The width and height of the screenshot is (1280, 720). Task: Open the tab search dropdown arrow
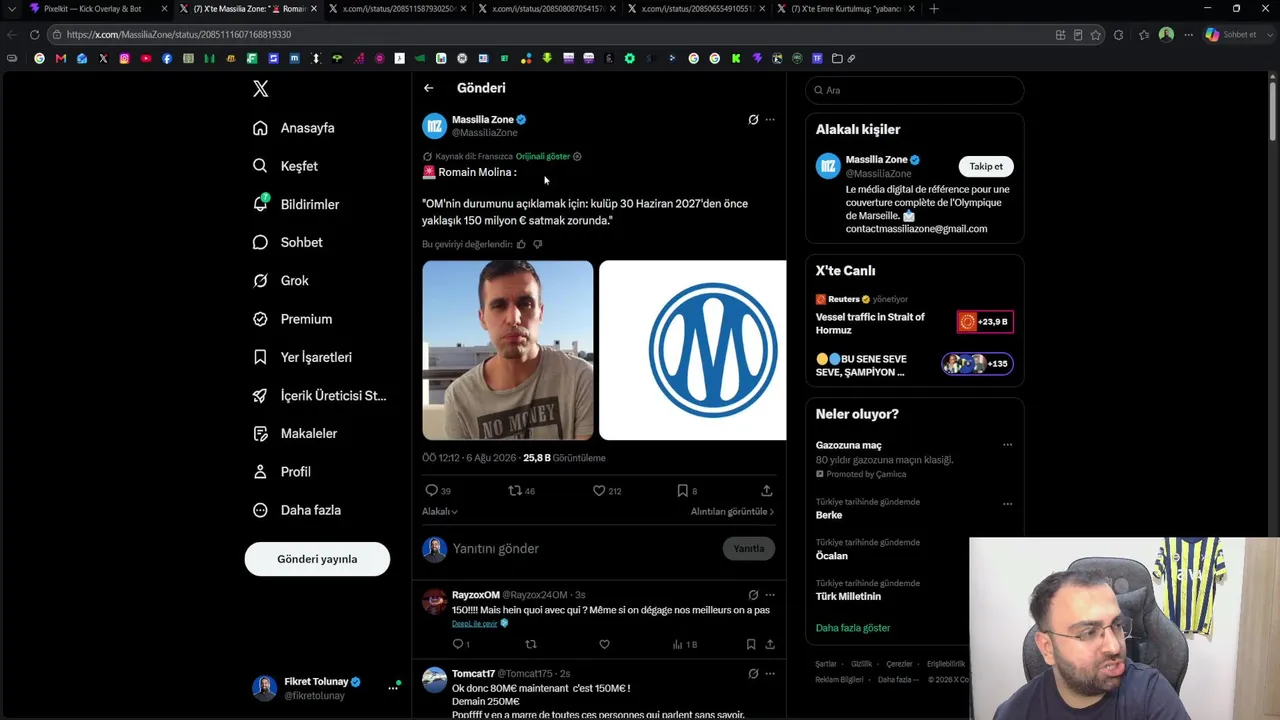11,9
